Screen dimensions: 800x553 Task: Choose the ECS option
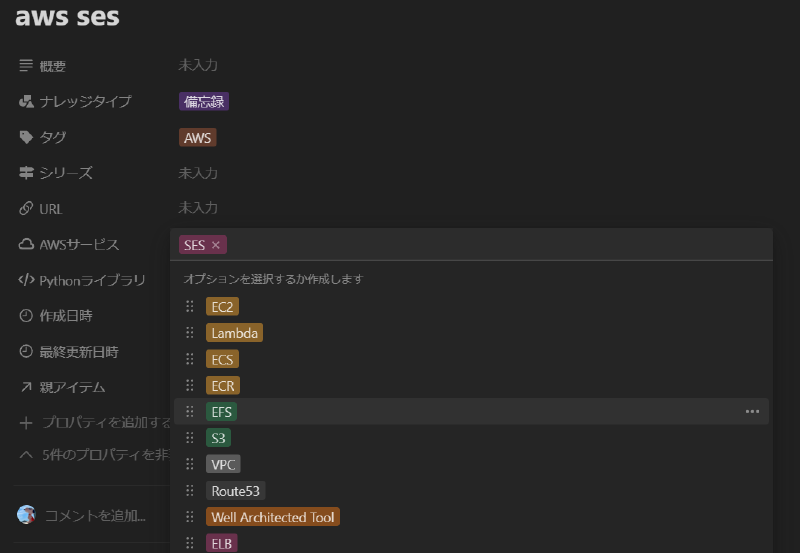click(222, 359)
